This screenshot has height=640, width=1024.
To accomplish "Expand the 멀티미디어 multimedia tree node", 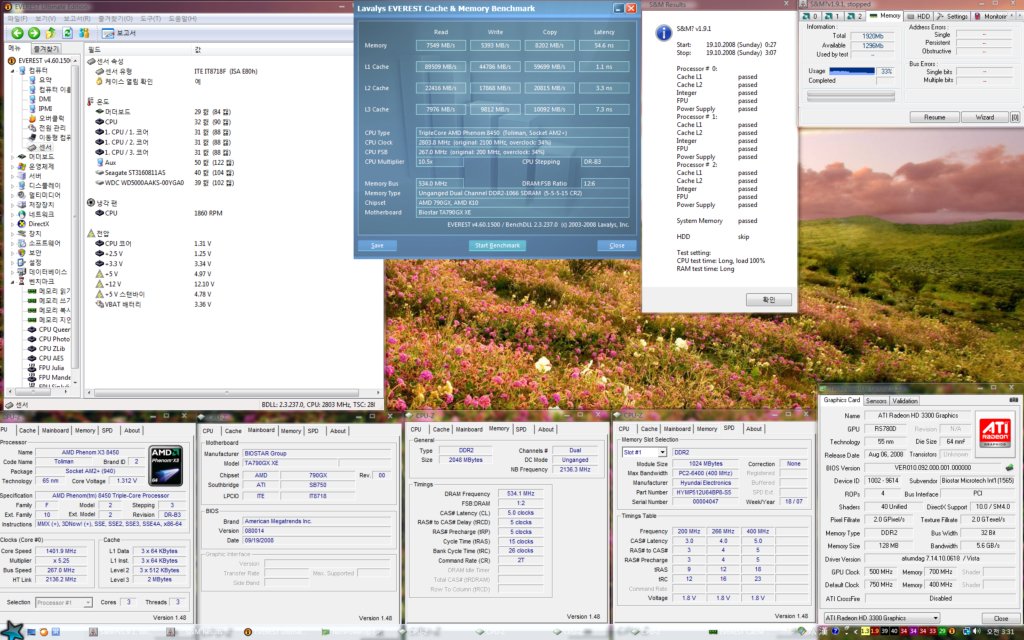I will point(12,195).
